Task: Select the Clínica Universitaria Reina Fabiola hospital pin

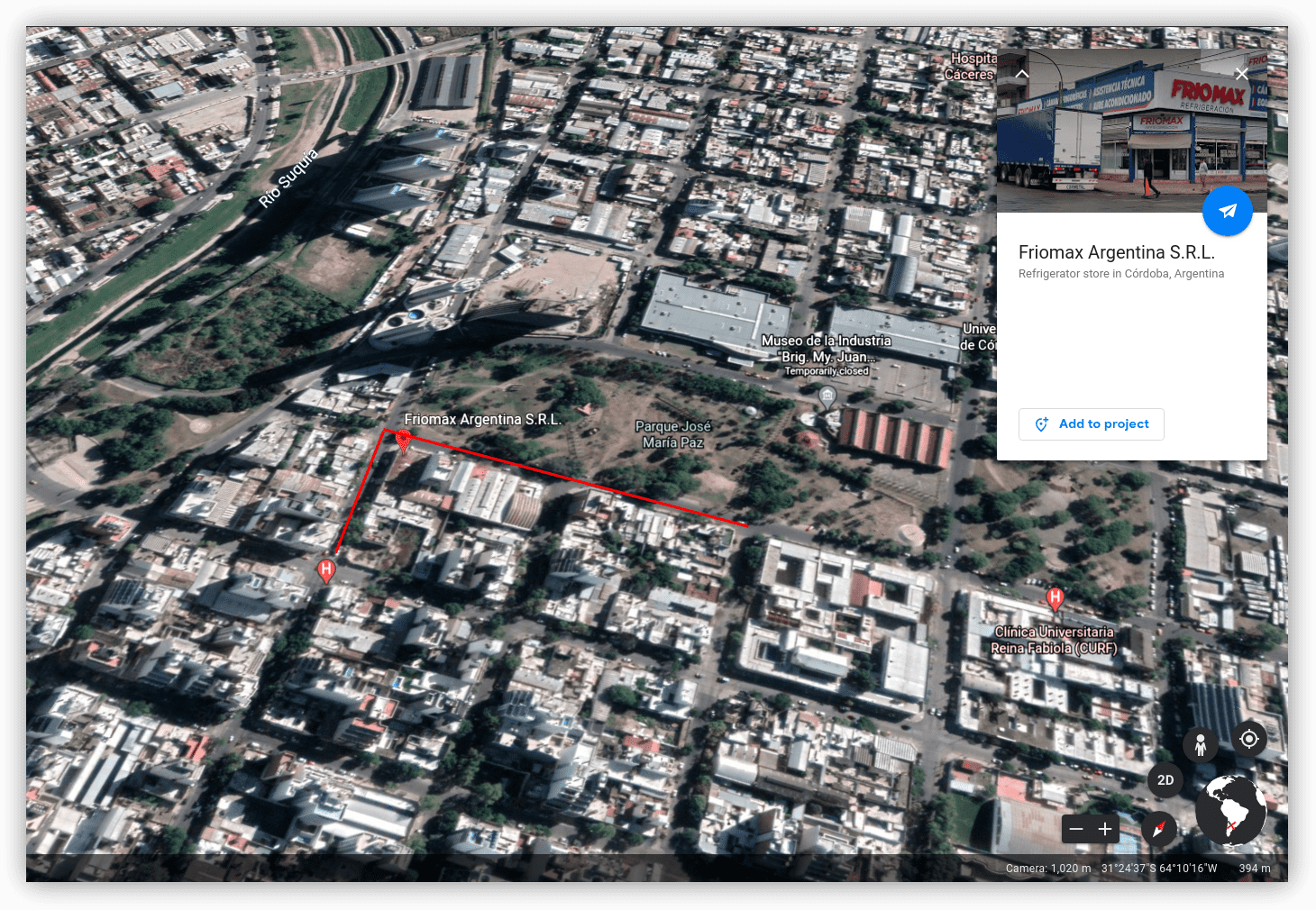Action: click(1055, 598)
